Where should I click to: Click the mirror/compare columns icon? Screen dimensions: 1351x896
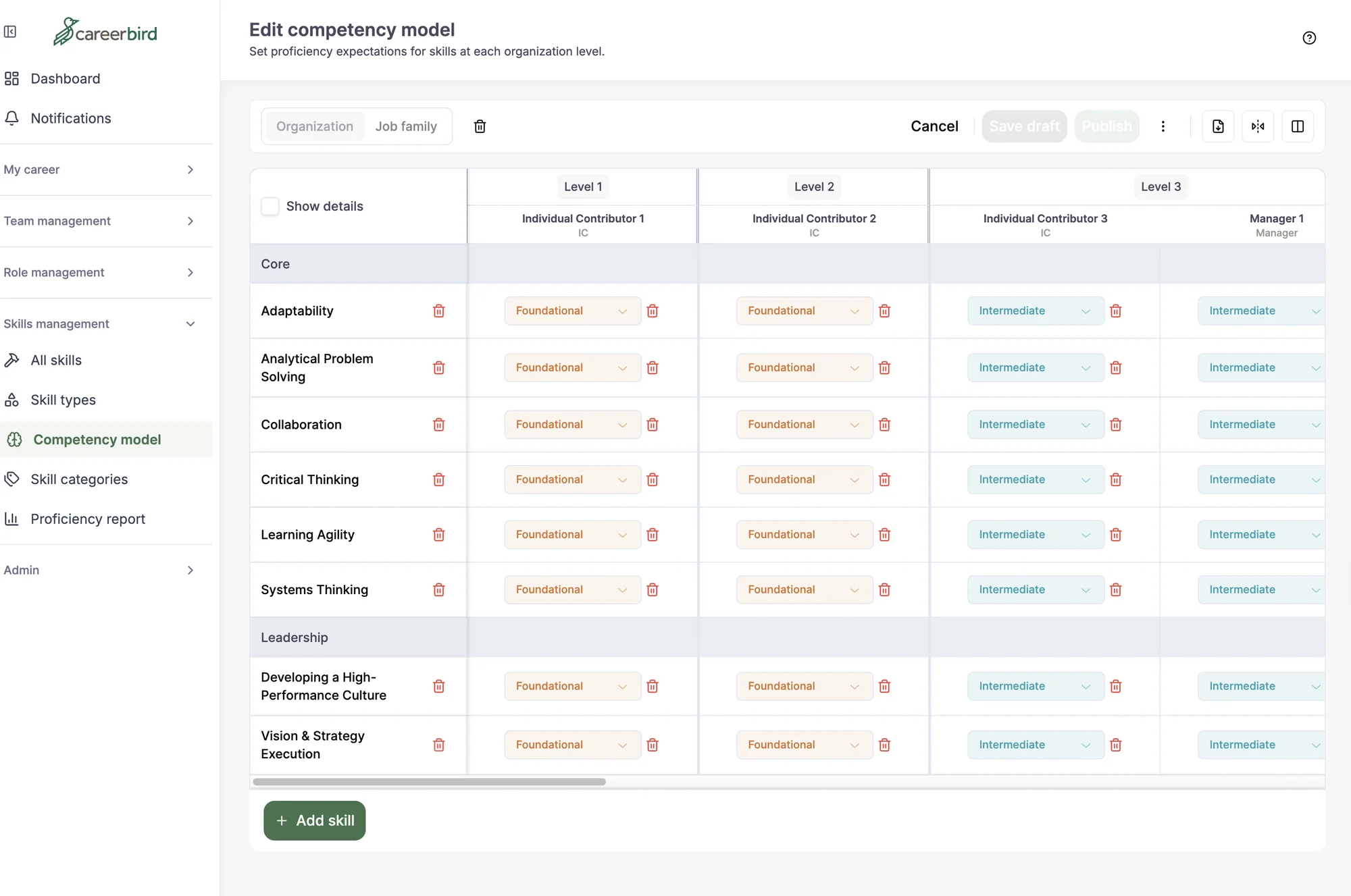pyautogui.click(x=1258, y=126)
